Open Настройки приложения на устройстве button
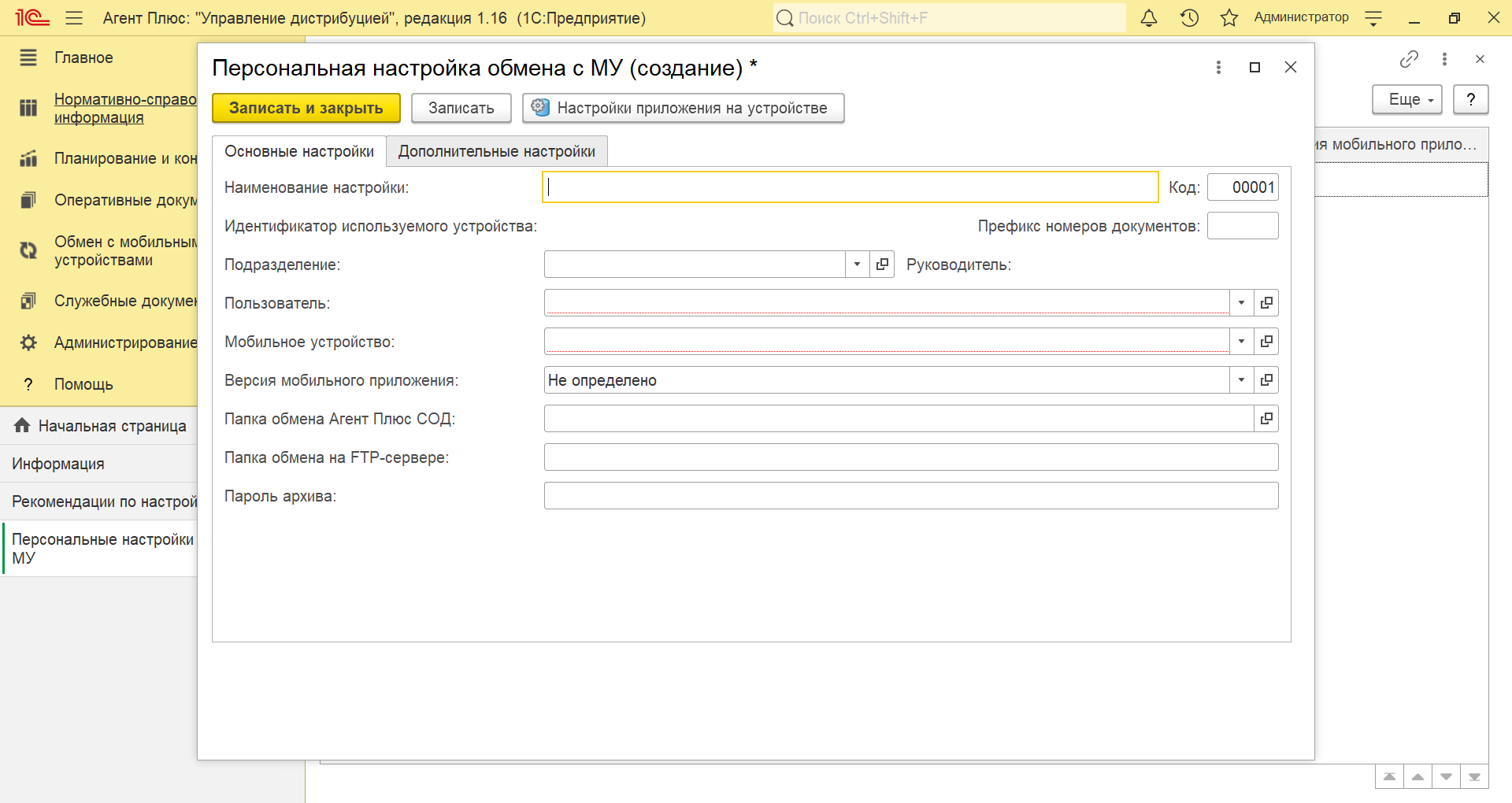Screen dimensions: 1512x803 pyautogui.click(x=684, y=108)
